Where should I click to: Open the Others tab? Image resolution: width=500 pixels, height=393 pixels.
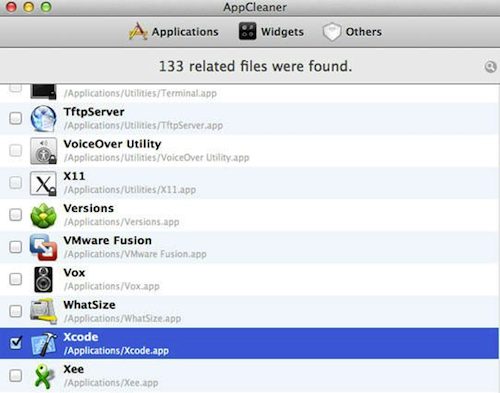pos(352,32)
